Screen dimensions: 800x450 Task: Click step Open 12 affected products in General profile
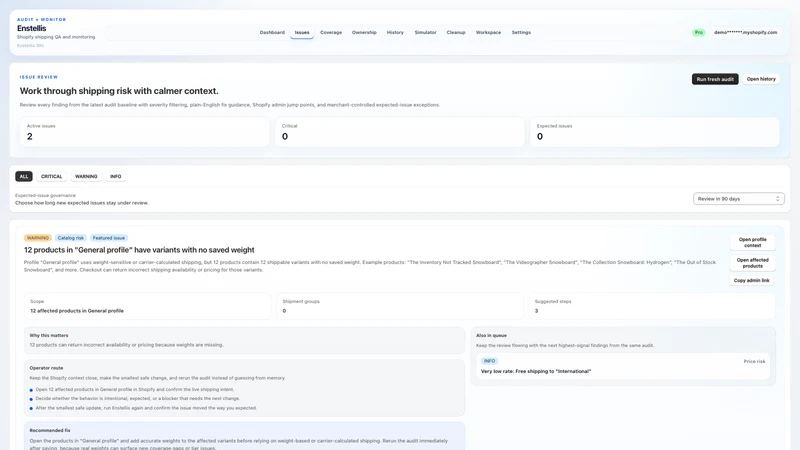coord(135,389)
